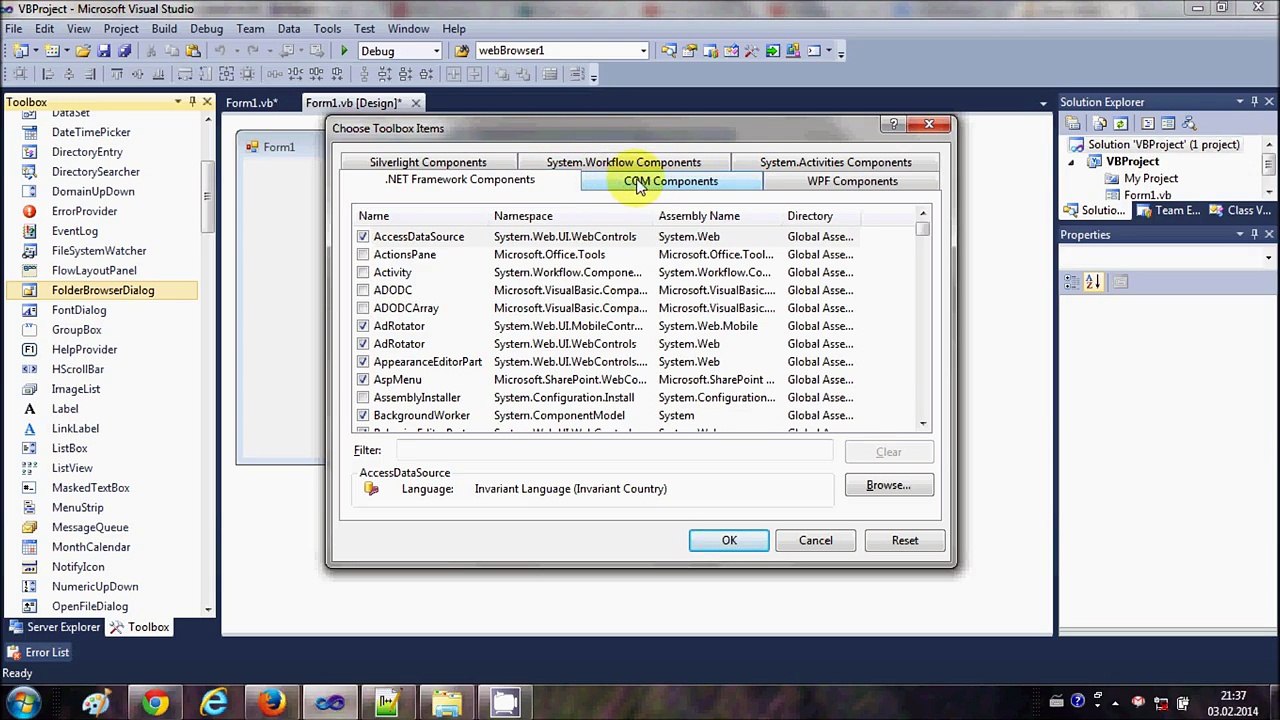
Task: Check the ActionsPane checkbox
Action: [363, 255]
